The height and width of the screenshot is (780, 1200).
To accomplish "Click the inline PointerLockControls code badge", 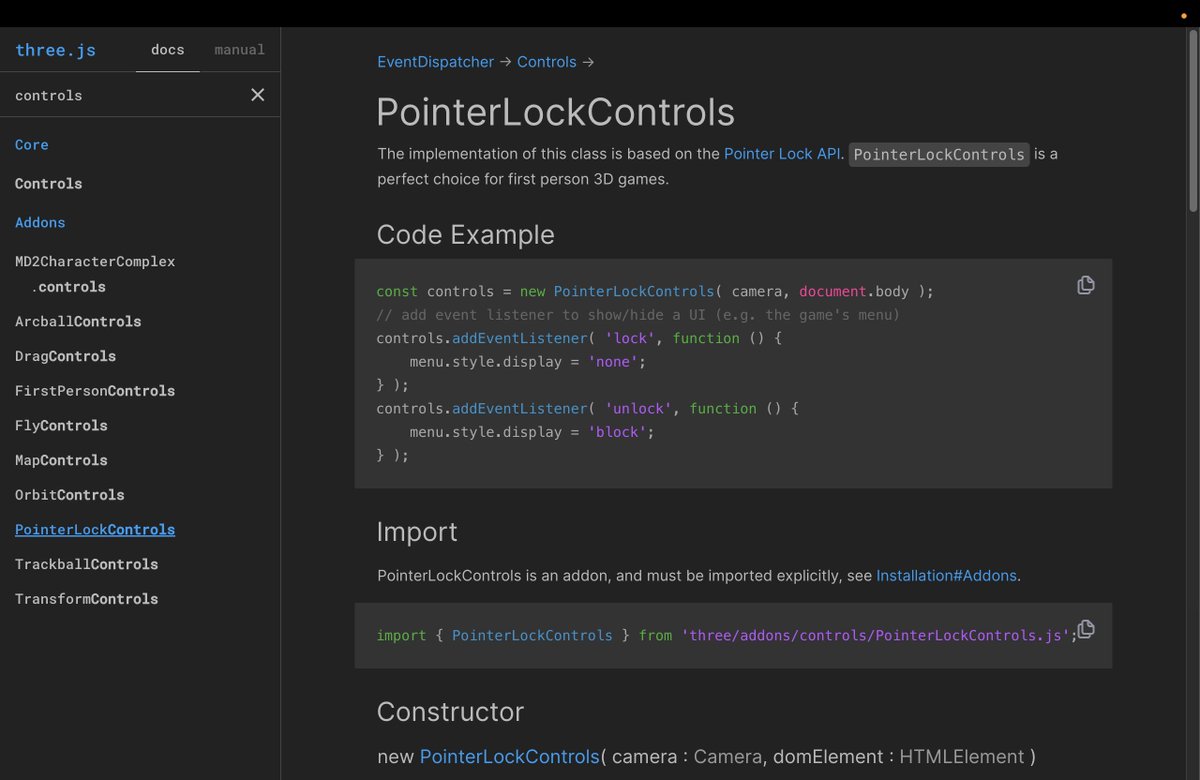I will coord(939,154).
